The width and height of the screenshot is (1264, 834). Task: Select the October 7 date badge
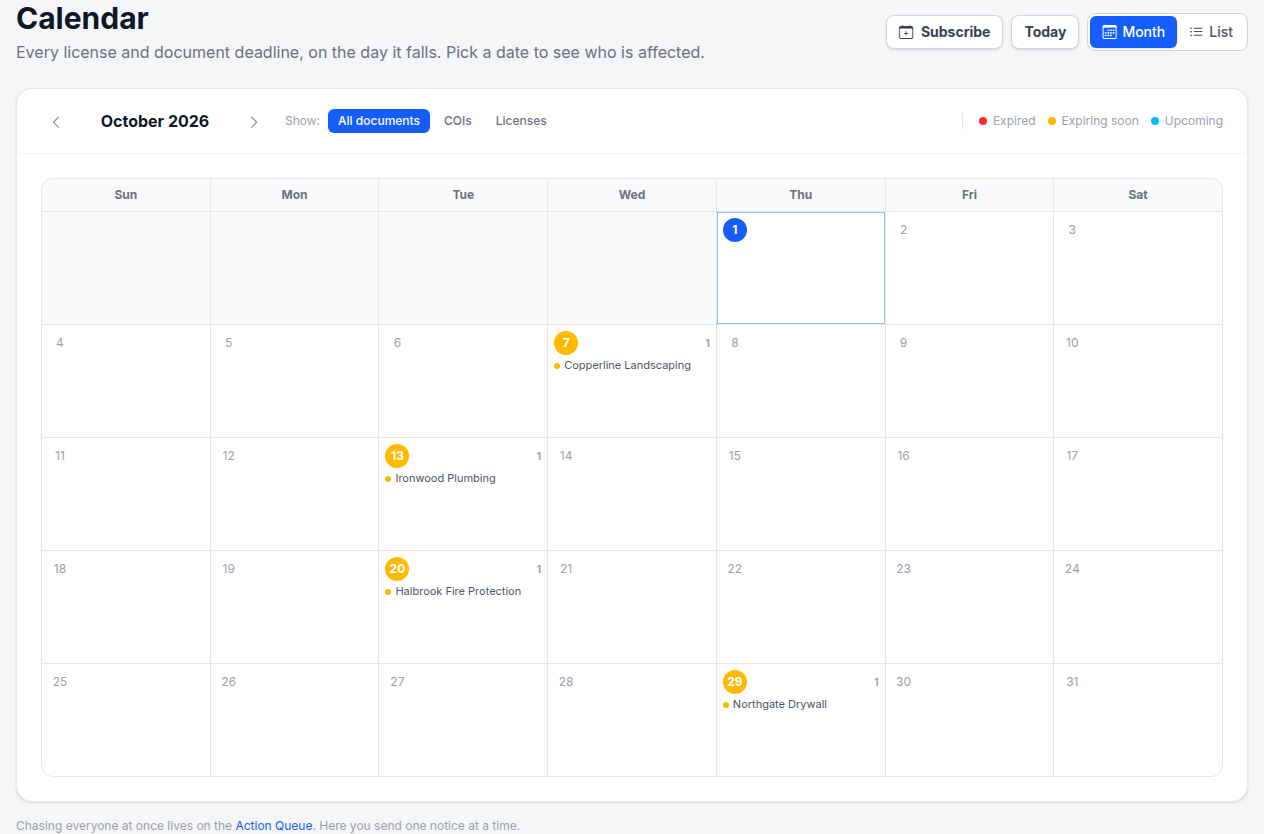566,343
